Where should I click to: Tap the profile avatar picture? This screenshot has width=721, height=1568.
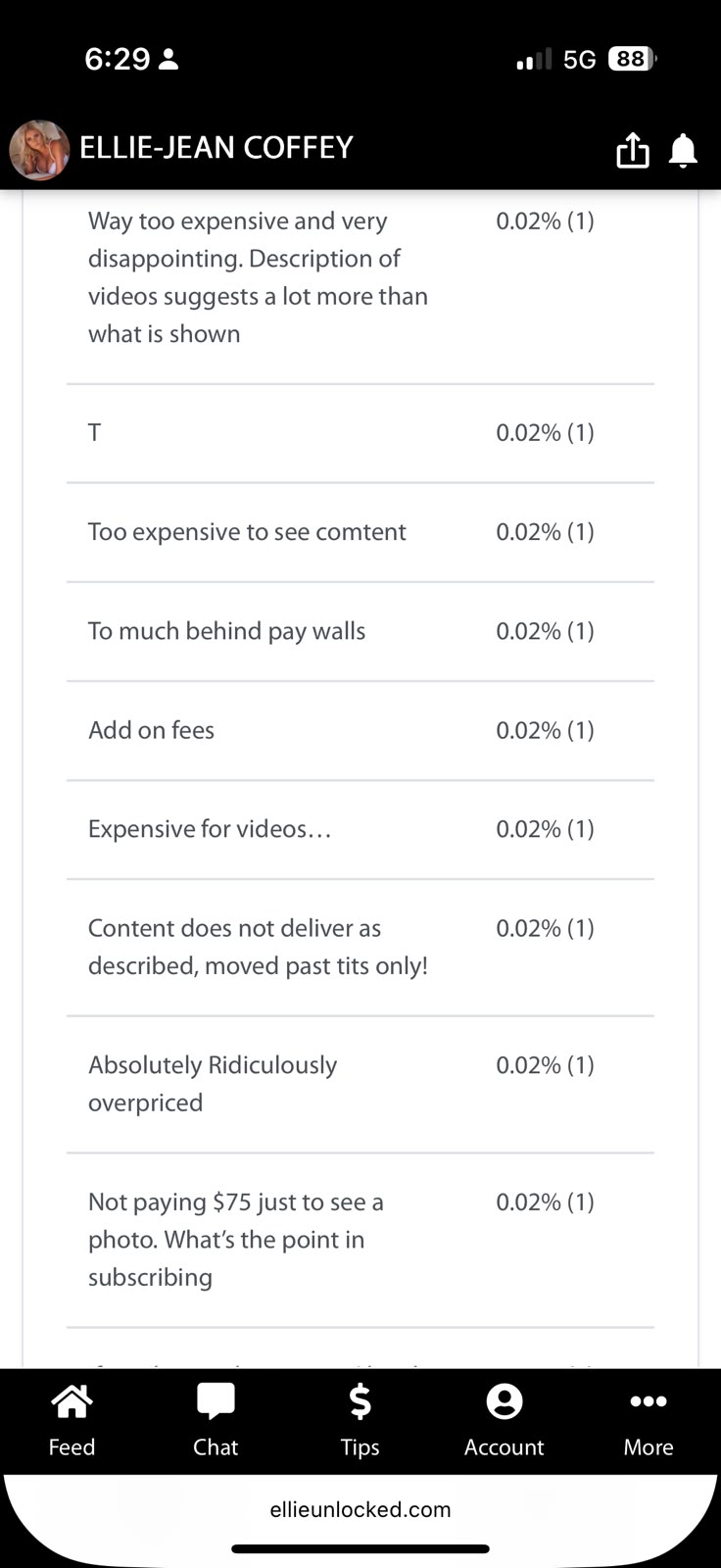pyautogui.click(x=39, y=150)
